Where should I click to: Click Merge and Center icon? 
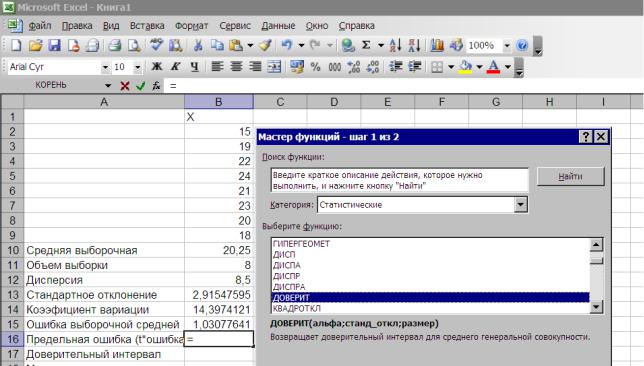point(274,67)
